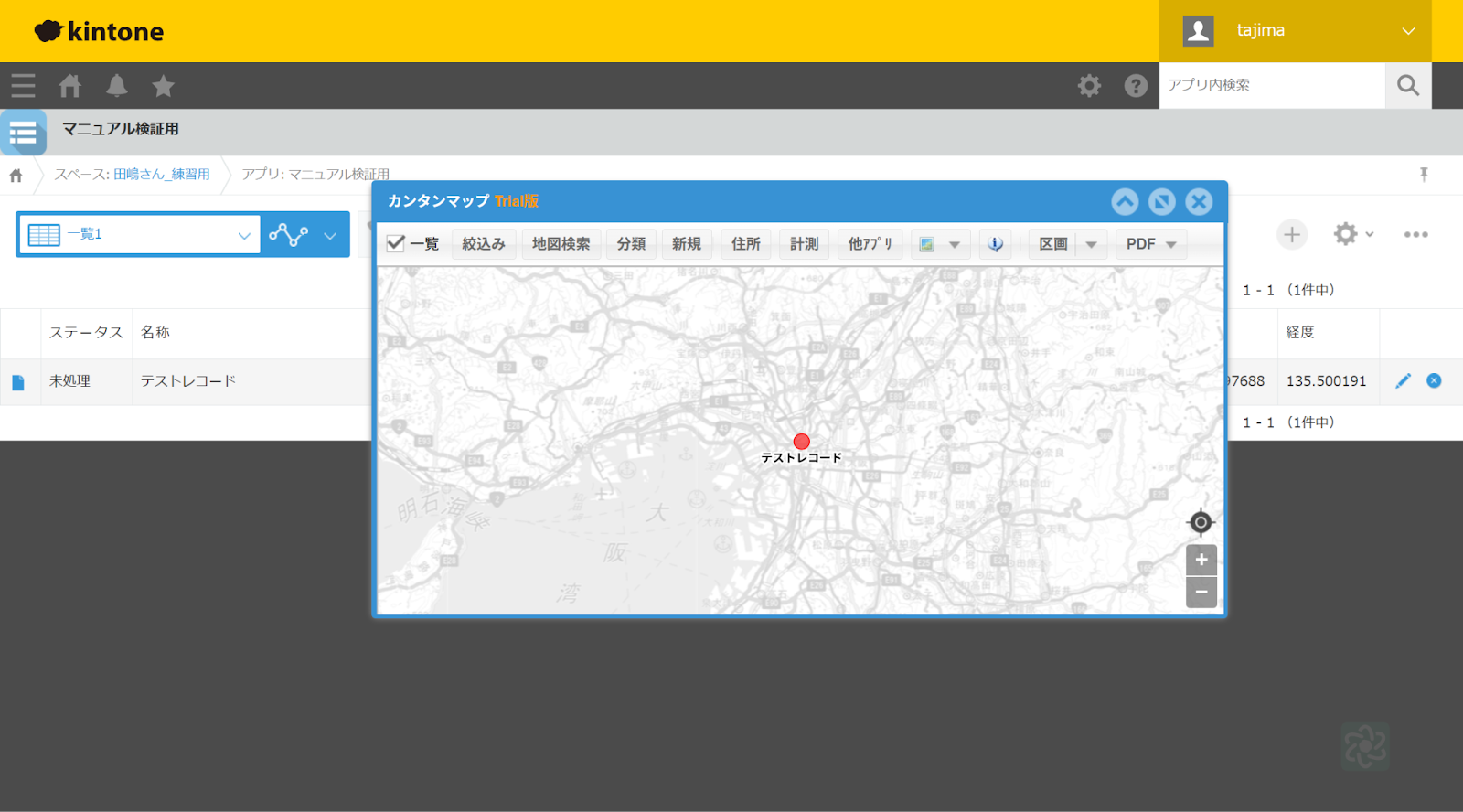Click the 計測 button
Image resolution: width=1463 pixels, height=812 pixels.
coord(805,244)
